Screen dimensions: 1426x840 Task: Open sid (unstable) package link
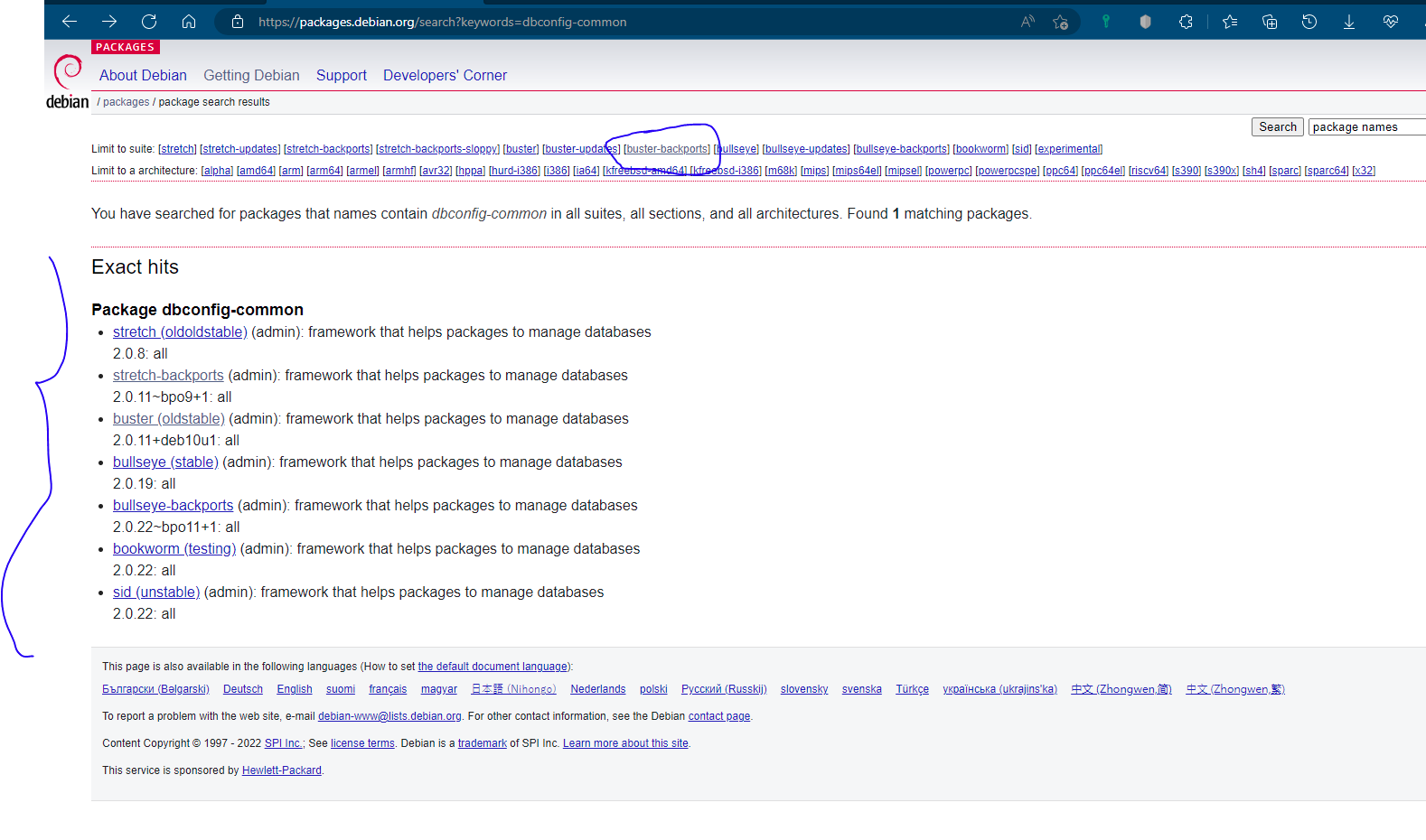[x=156, y=593]
